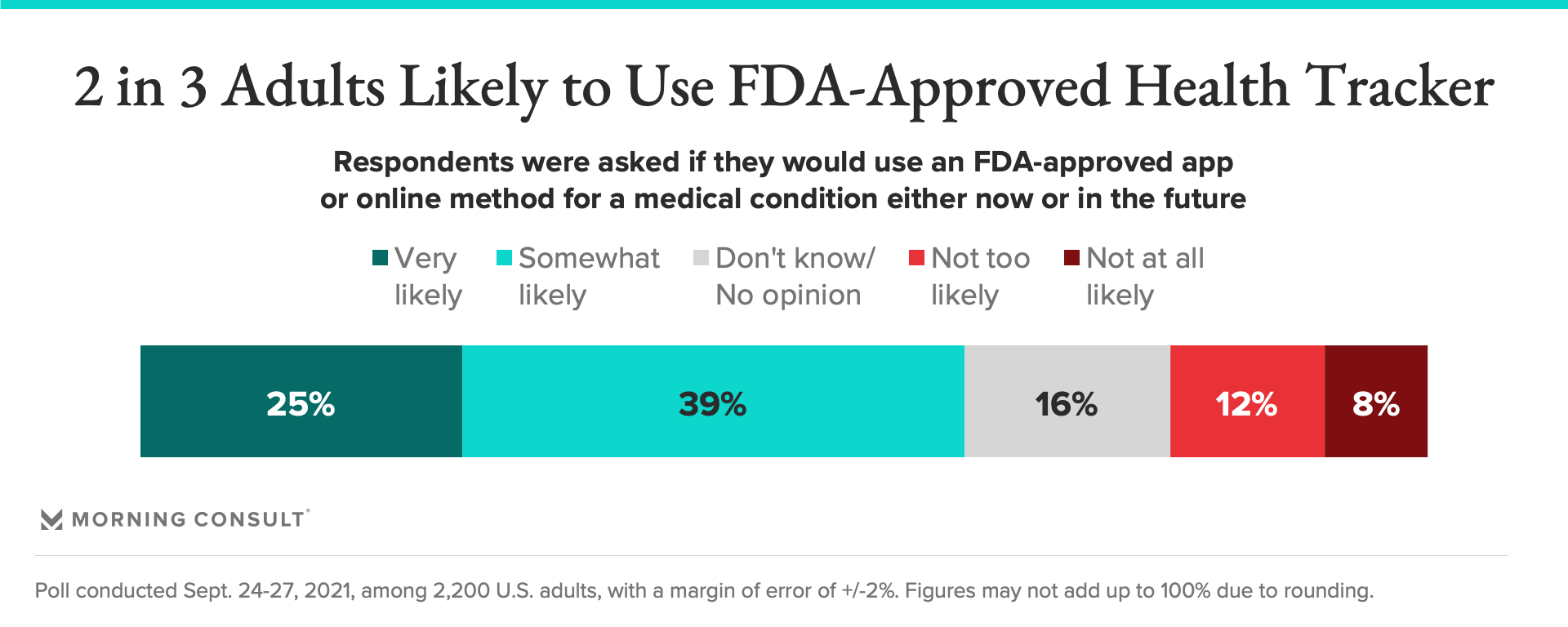Click the Somewhat likely legend label

tap(588, 276)
